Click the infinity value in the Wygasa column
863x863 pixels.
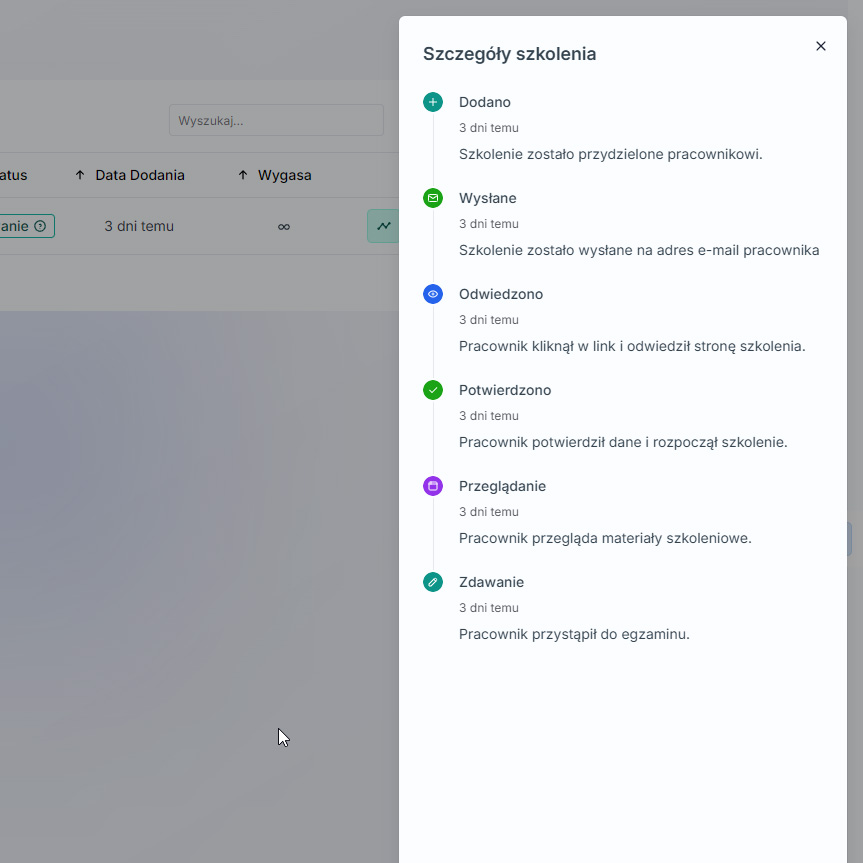[284, 227]
